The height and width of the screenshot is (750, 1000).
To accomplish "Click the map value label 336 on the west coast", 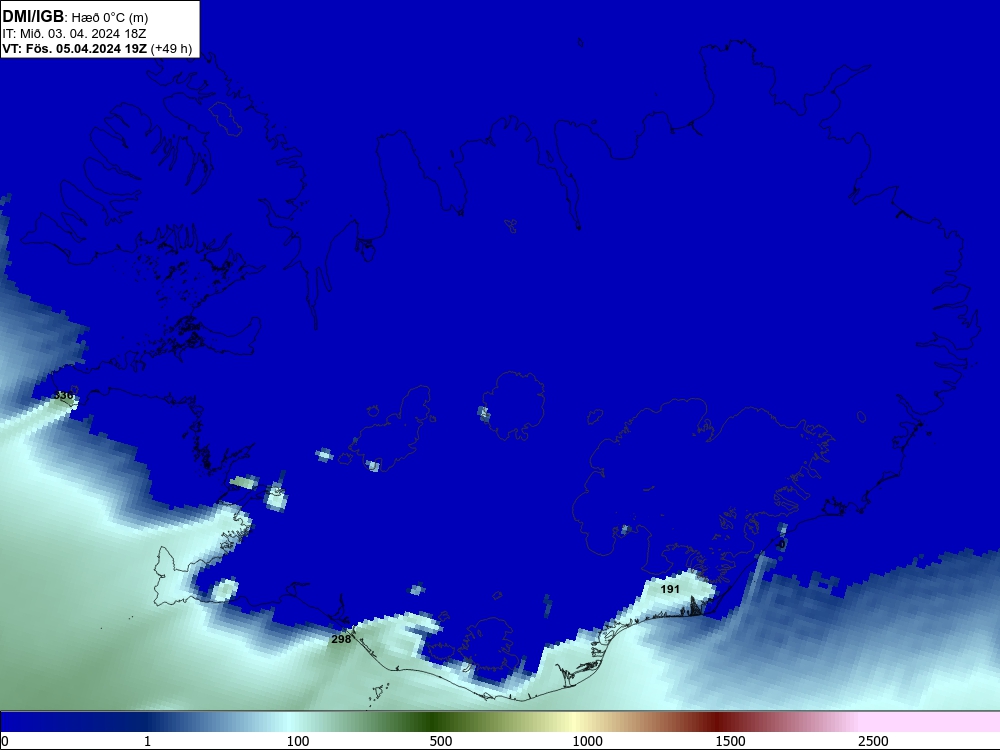I will click(x=63, y=395).
